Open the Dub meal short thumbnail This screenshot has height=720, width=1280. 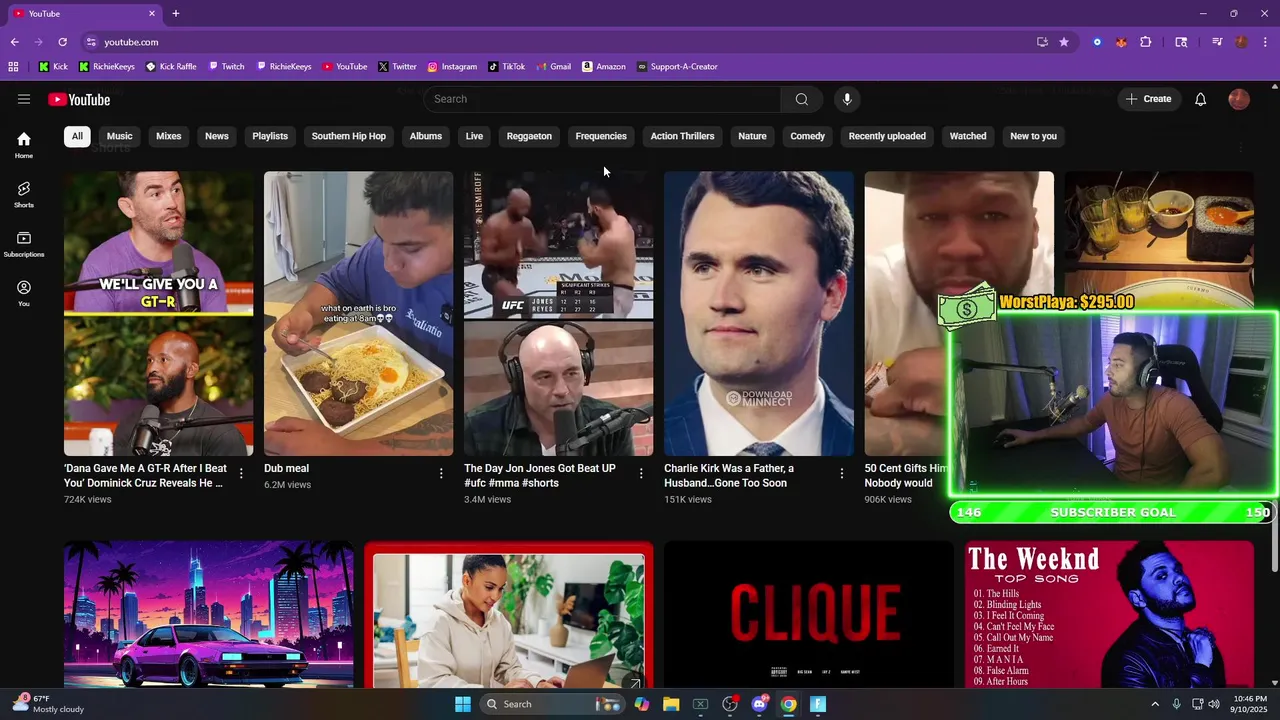(x=358, y=313)
